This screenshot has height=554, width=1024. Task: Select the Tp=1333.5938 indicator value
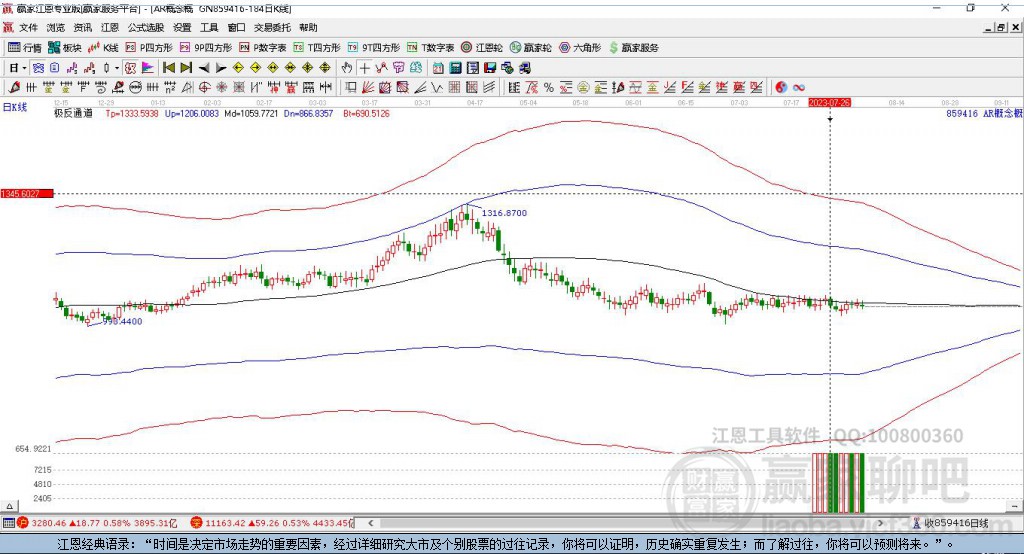pos(132,114)
